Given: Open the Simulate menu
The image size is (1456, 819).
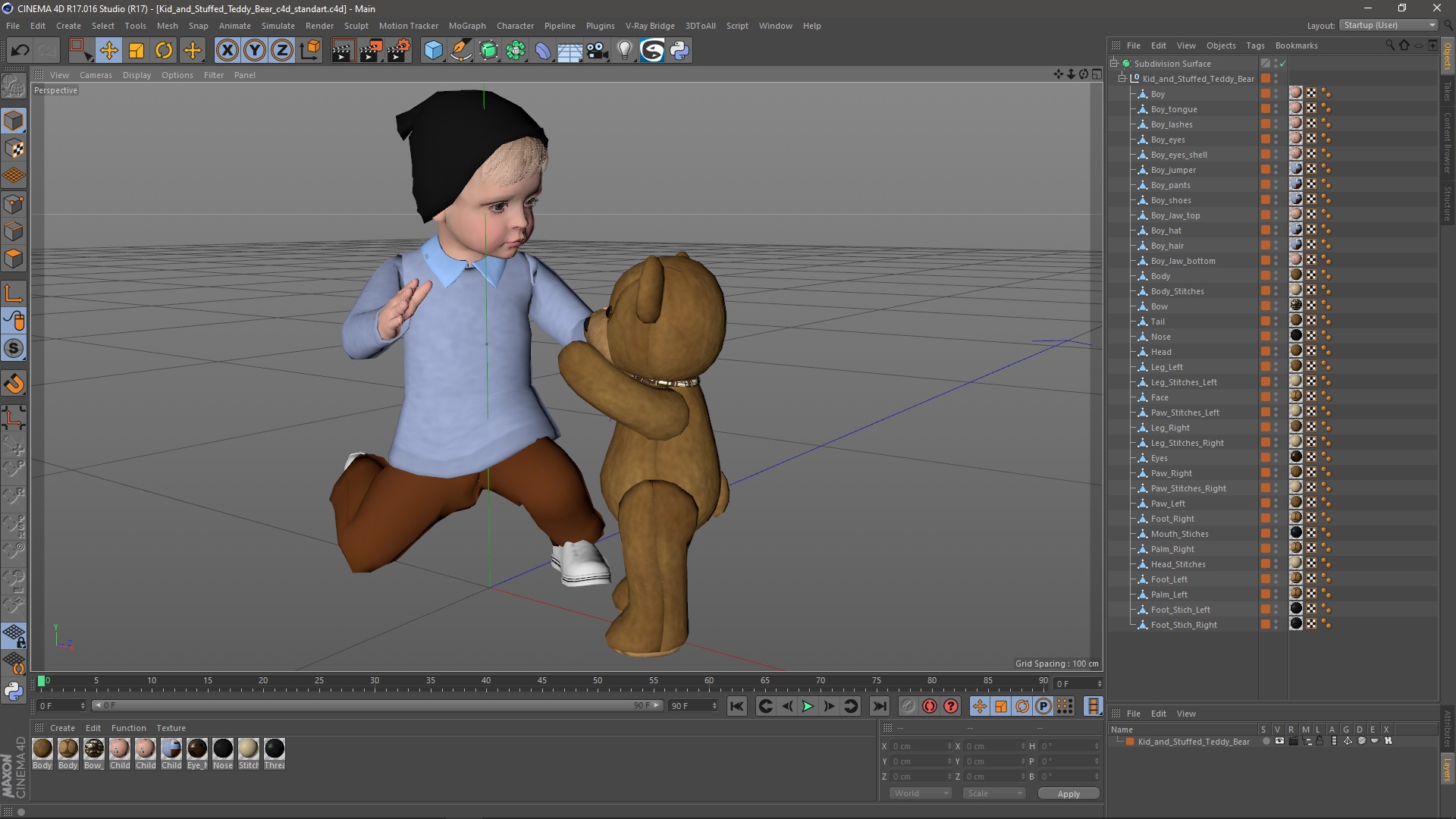Looking at the screenshot, I should coord(278,26).
